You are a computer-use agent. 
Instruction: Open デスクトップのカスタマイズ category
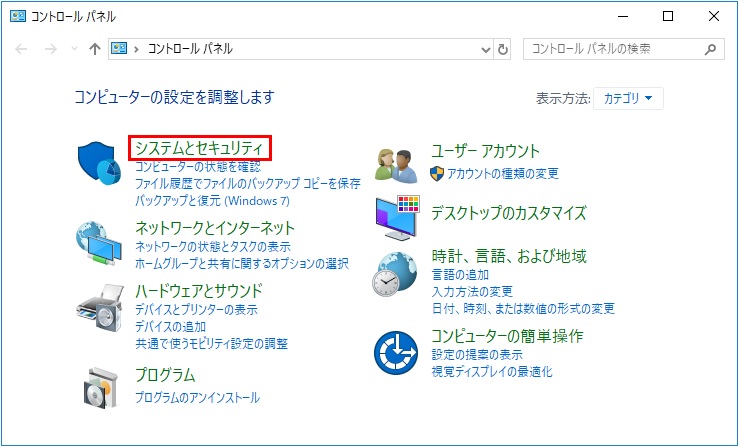click(x=509, y=213)
